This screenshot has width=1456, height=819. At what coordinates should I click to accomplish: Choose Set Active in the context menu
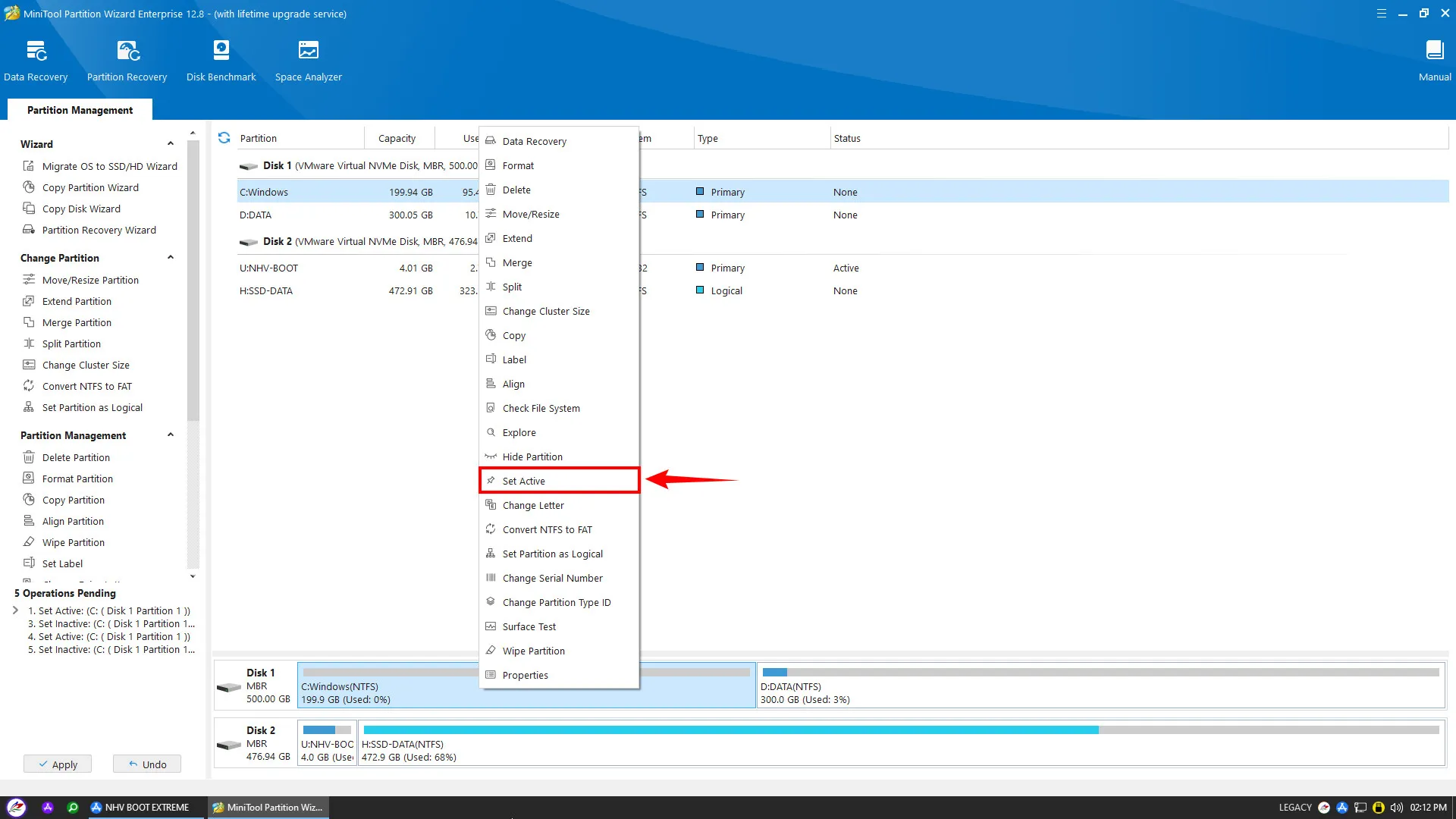[x=523, y=481]
